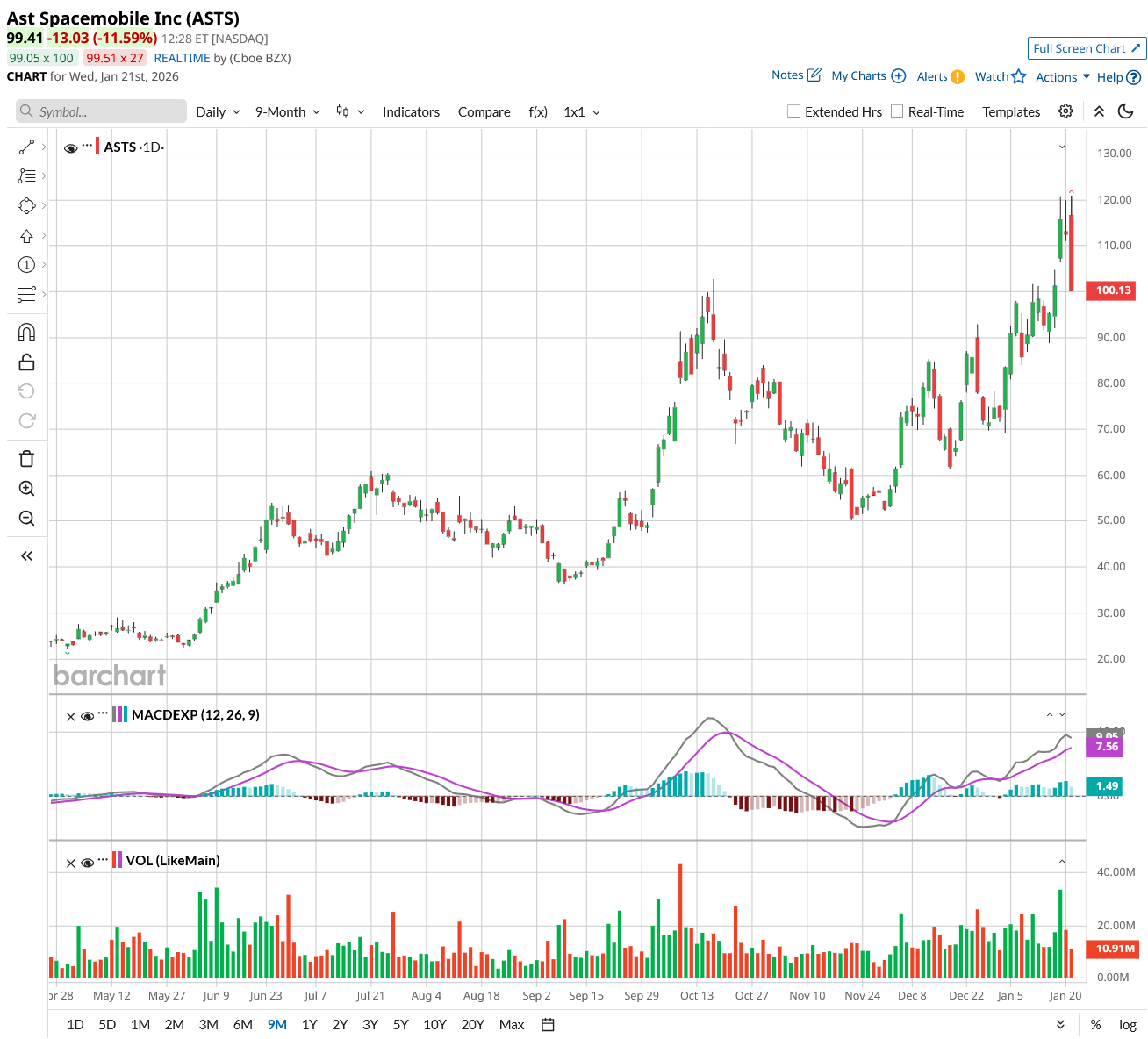Redo the last drawing action
The height and width of the screenshot is (1039, 1148).
coord(26,420)
